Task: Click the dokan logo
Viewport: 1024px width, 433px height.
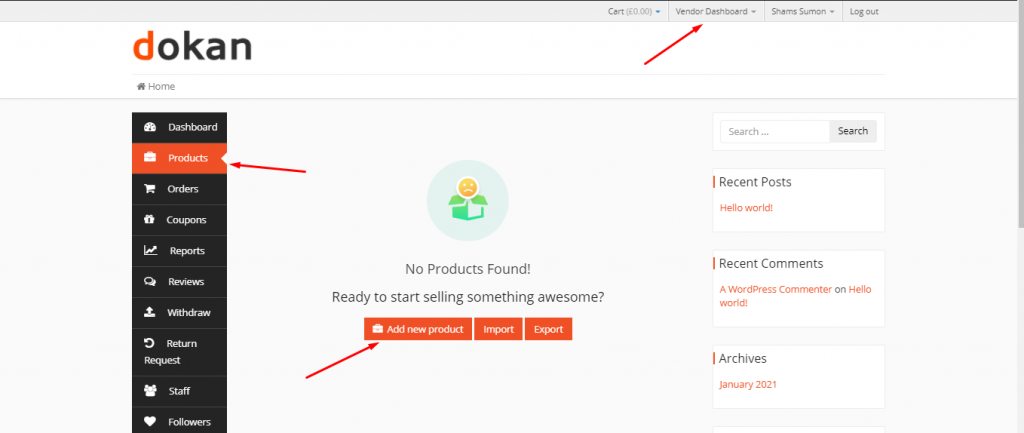Action: 192,46
